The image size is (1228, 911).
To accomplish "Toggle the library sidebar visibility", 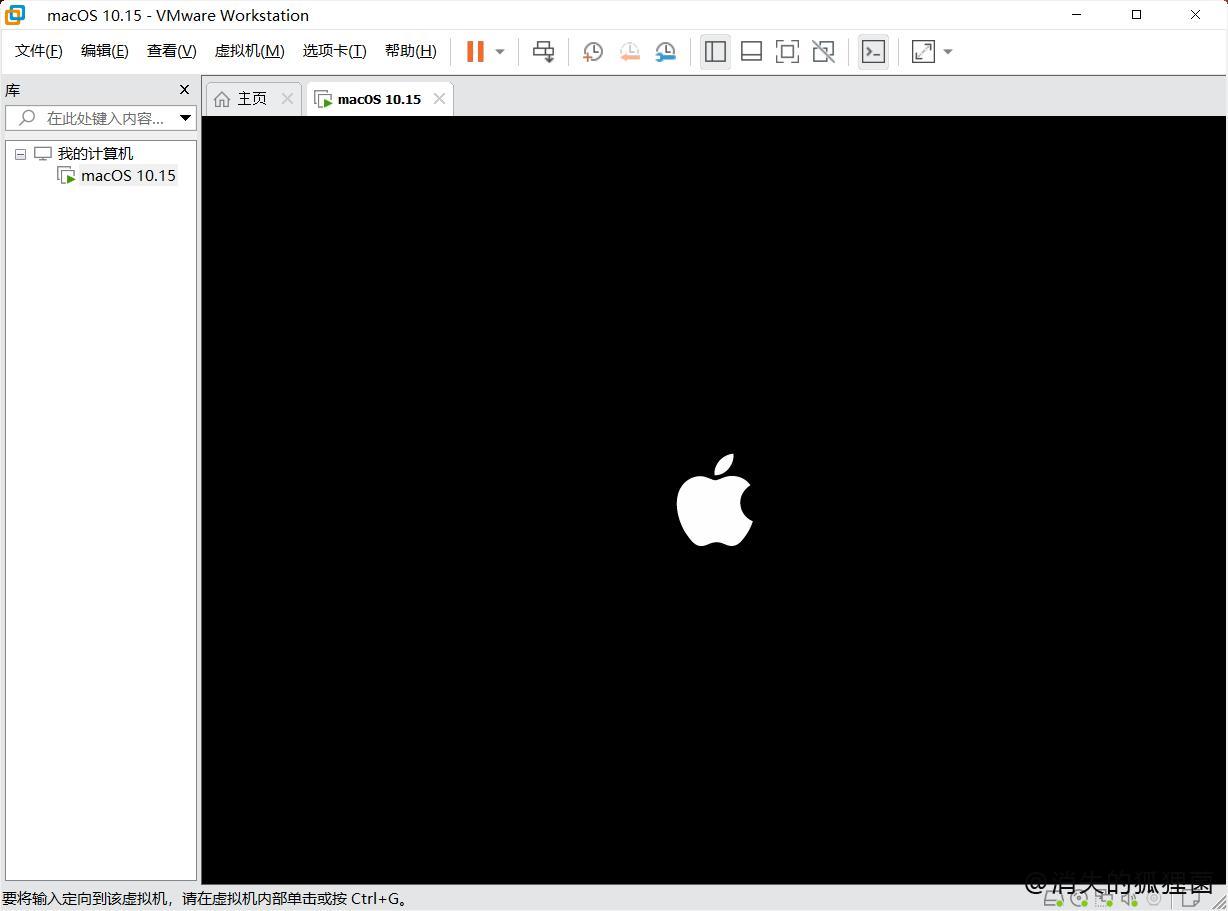I will [715, 52].
